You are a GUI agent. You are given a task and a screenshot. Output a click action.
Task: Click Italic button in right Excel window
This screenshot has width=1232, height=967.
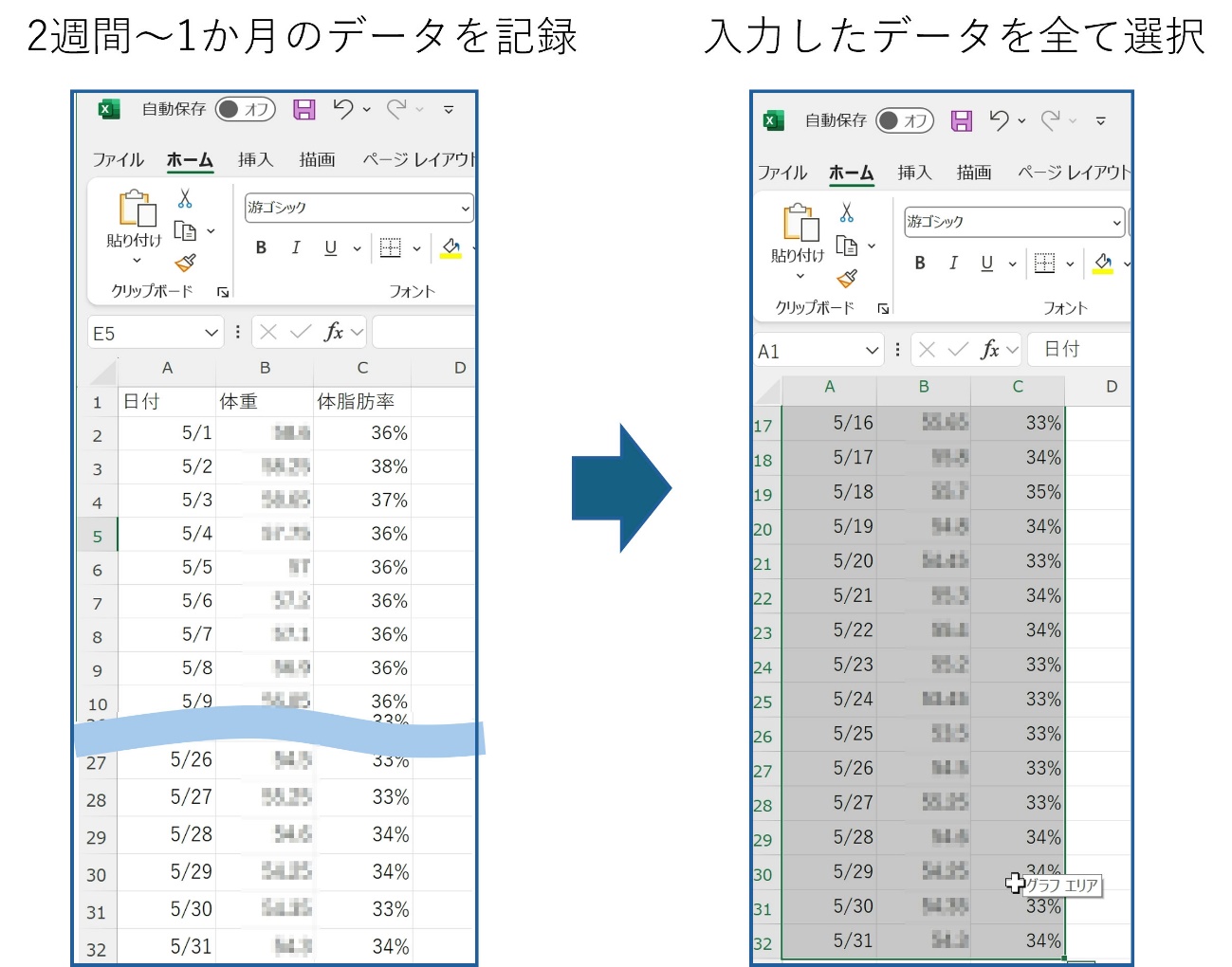tap(953, 264)
